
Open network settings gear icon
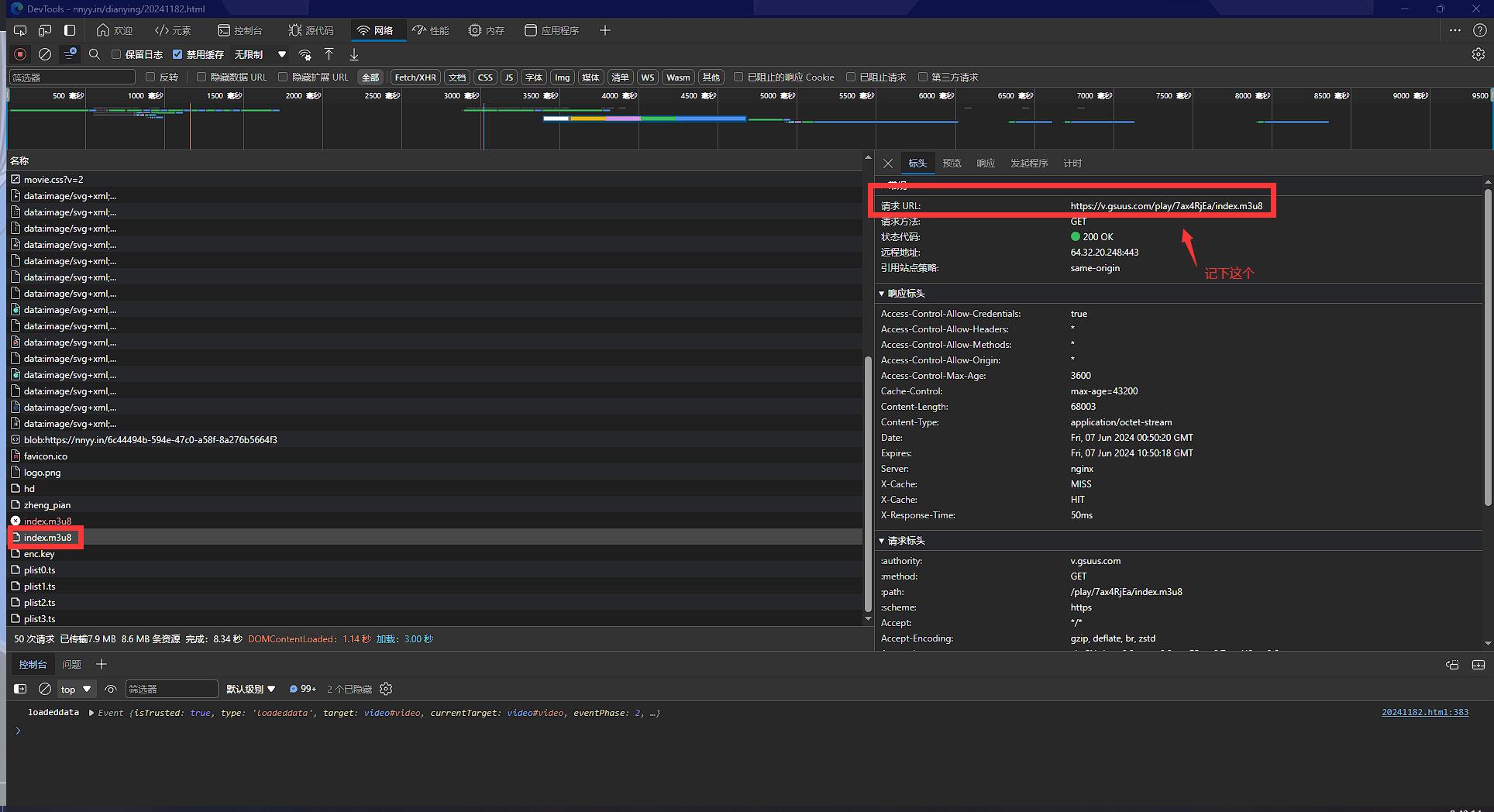pos(1478,54)
